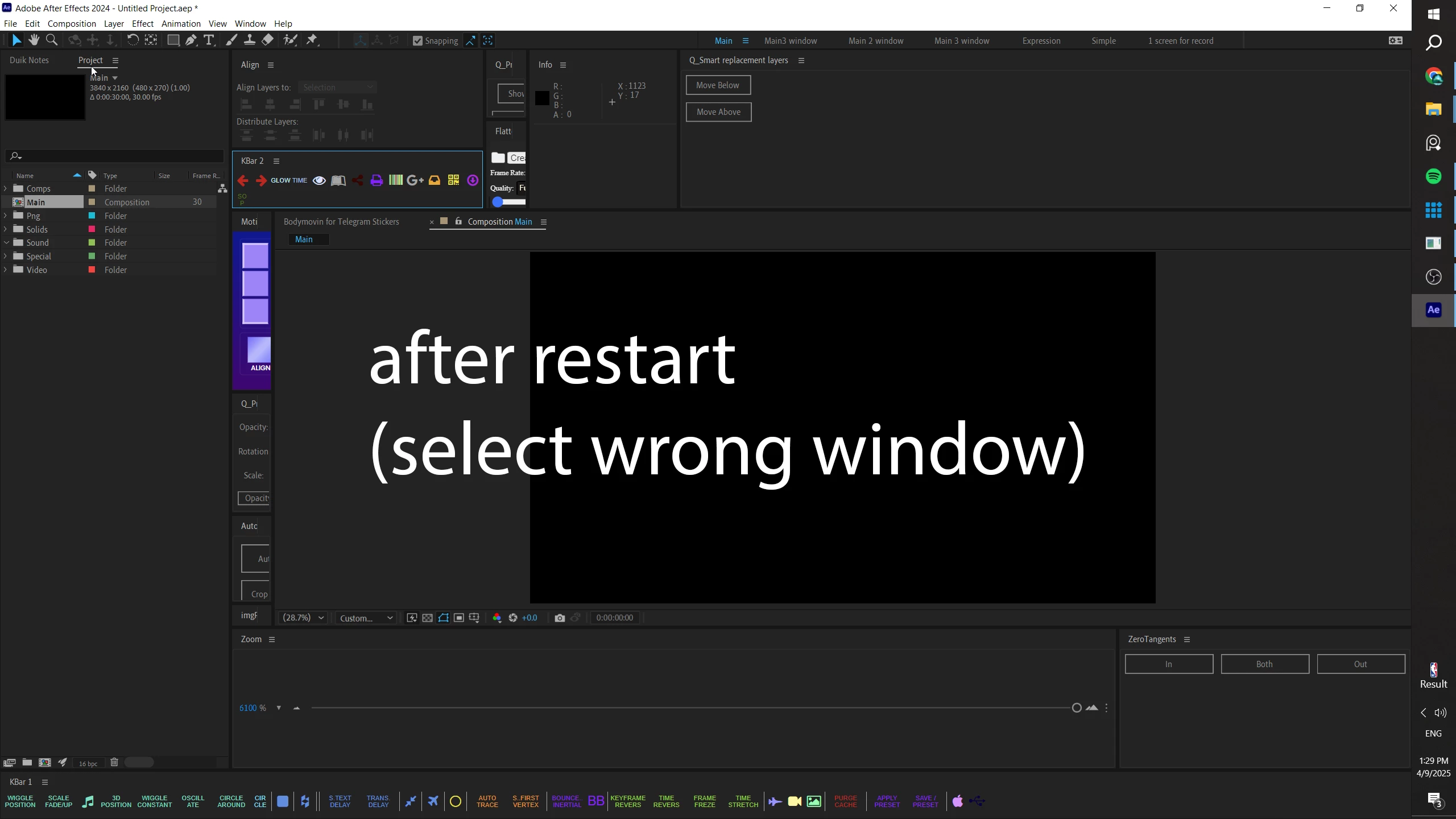Click the Zoom panel slider handle
Viewport: 1456px width, 819px height.
tap(1076, 708)
